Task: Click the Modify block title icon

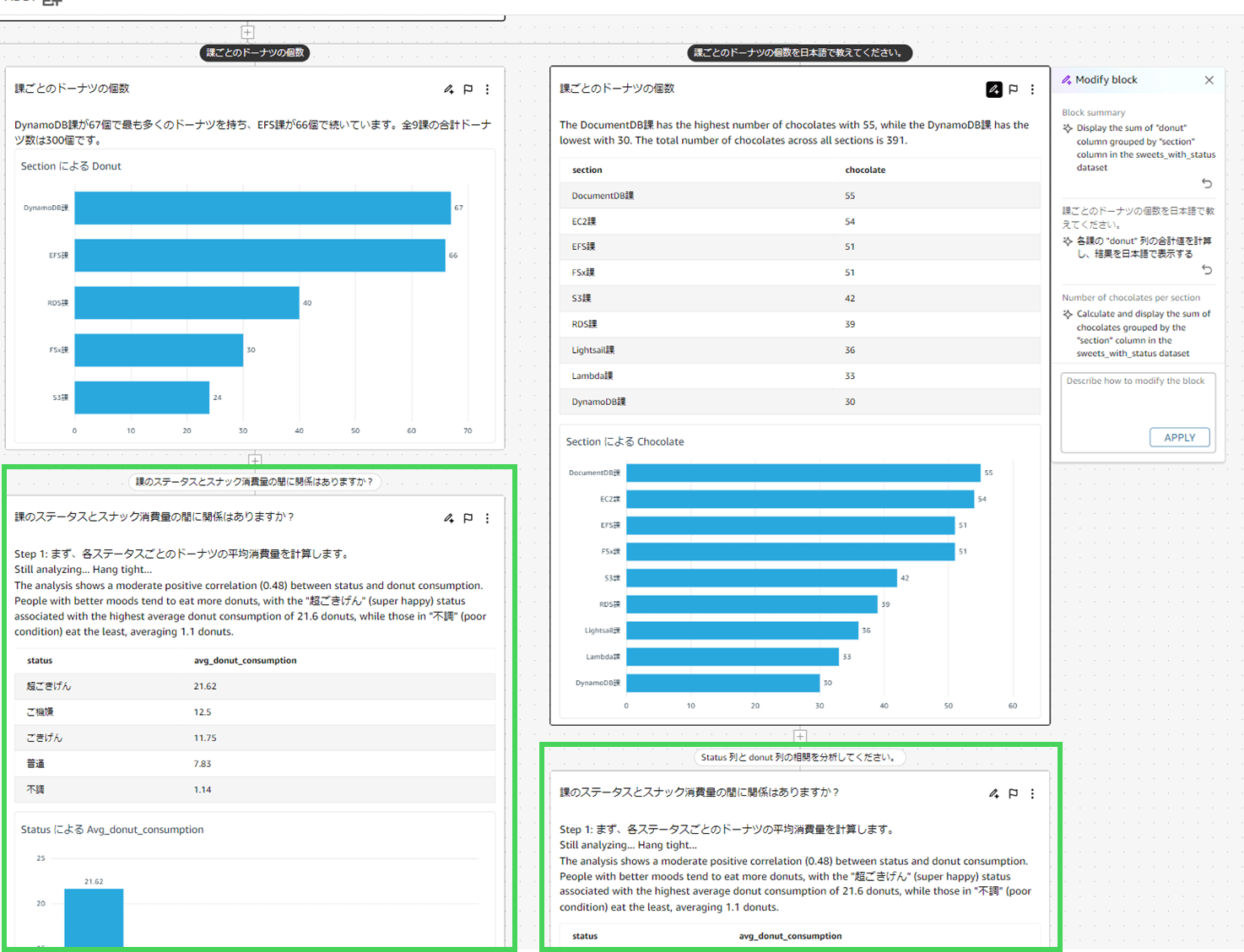Action: coord(1067,80)
